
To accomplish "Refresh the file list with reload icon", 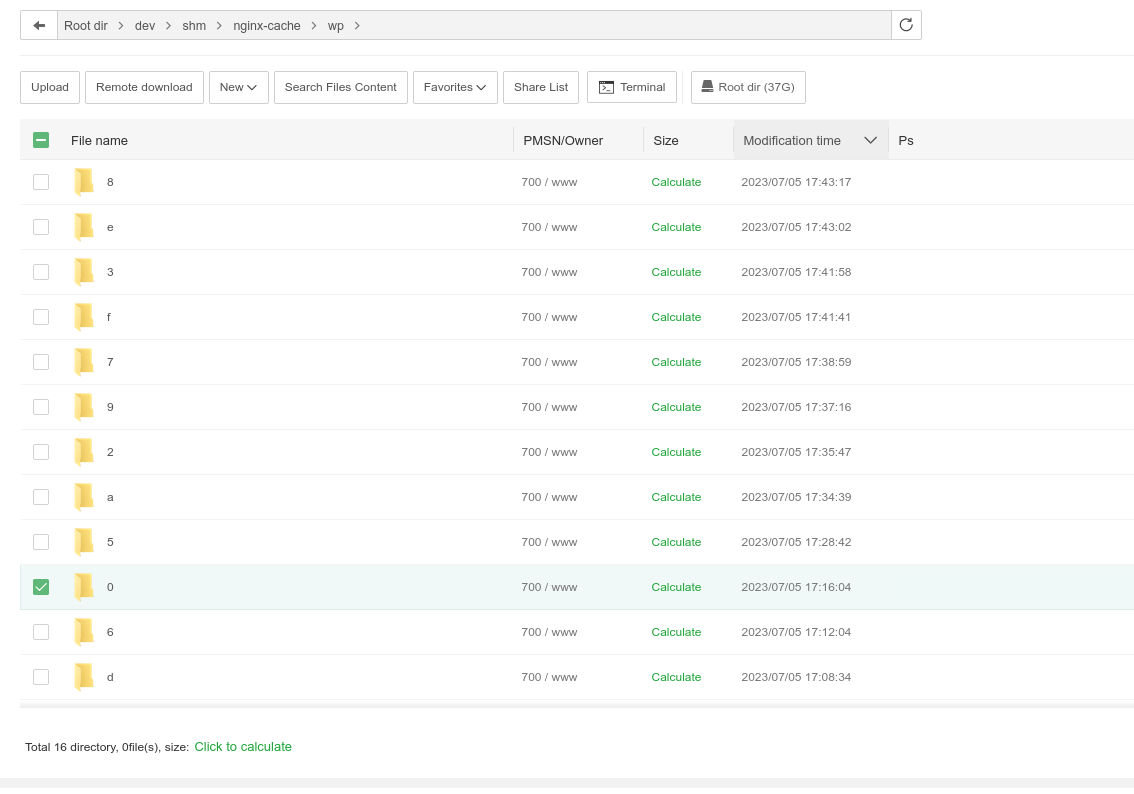I will [906, 25].
